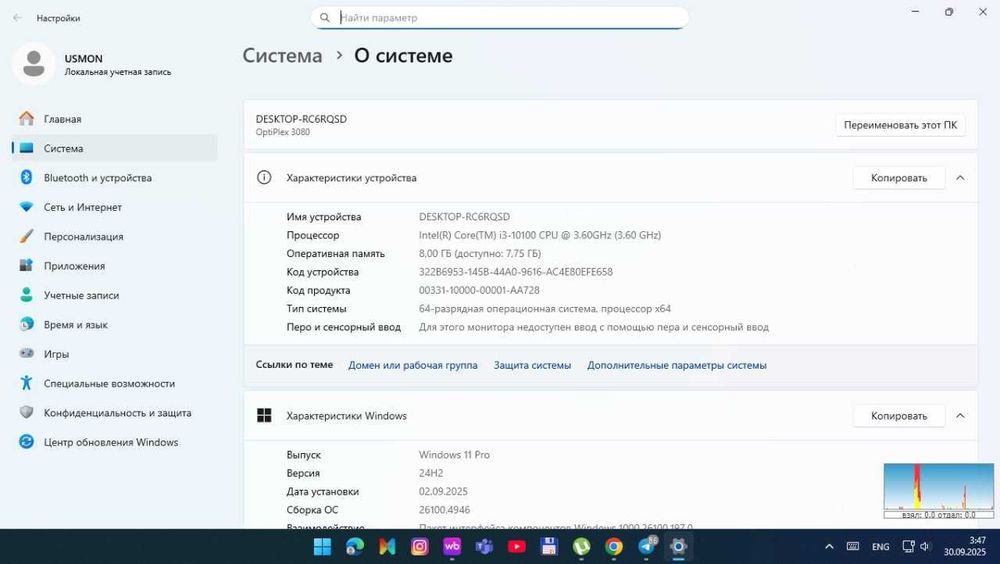Select the Система monitor icon
The image size is (1000, 564).
[26, 148]
